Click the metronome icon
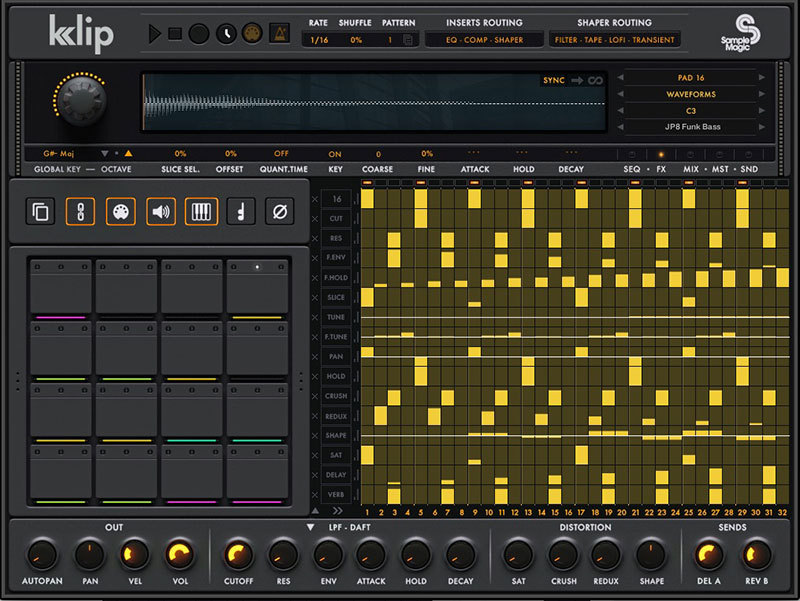 [280, 34]
